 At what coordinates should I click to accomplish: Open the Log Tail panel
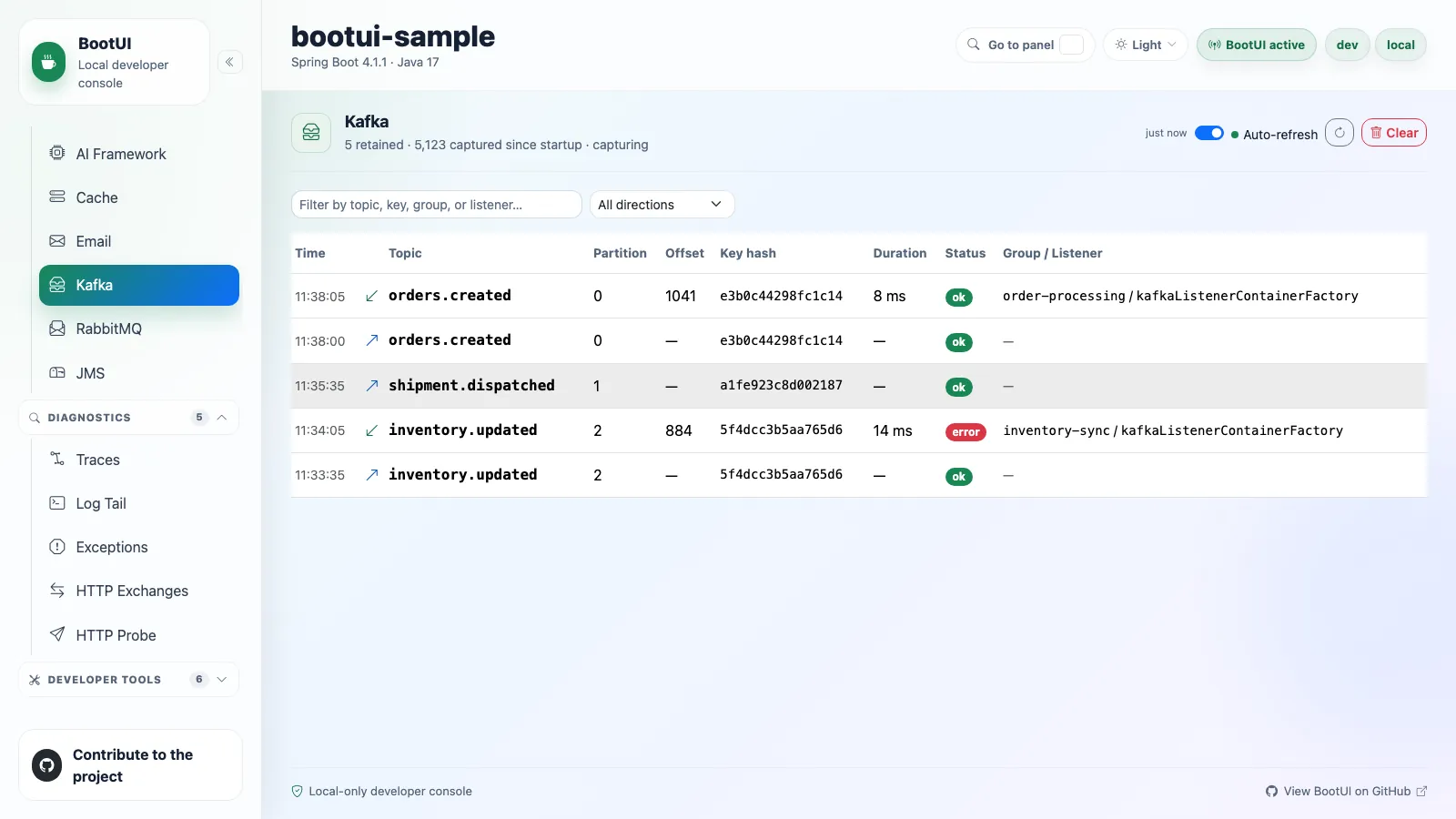point(139,503)
